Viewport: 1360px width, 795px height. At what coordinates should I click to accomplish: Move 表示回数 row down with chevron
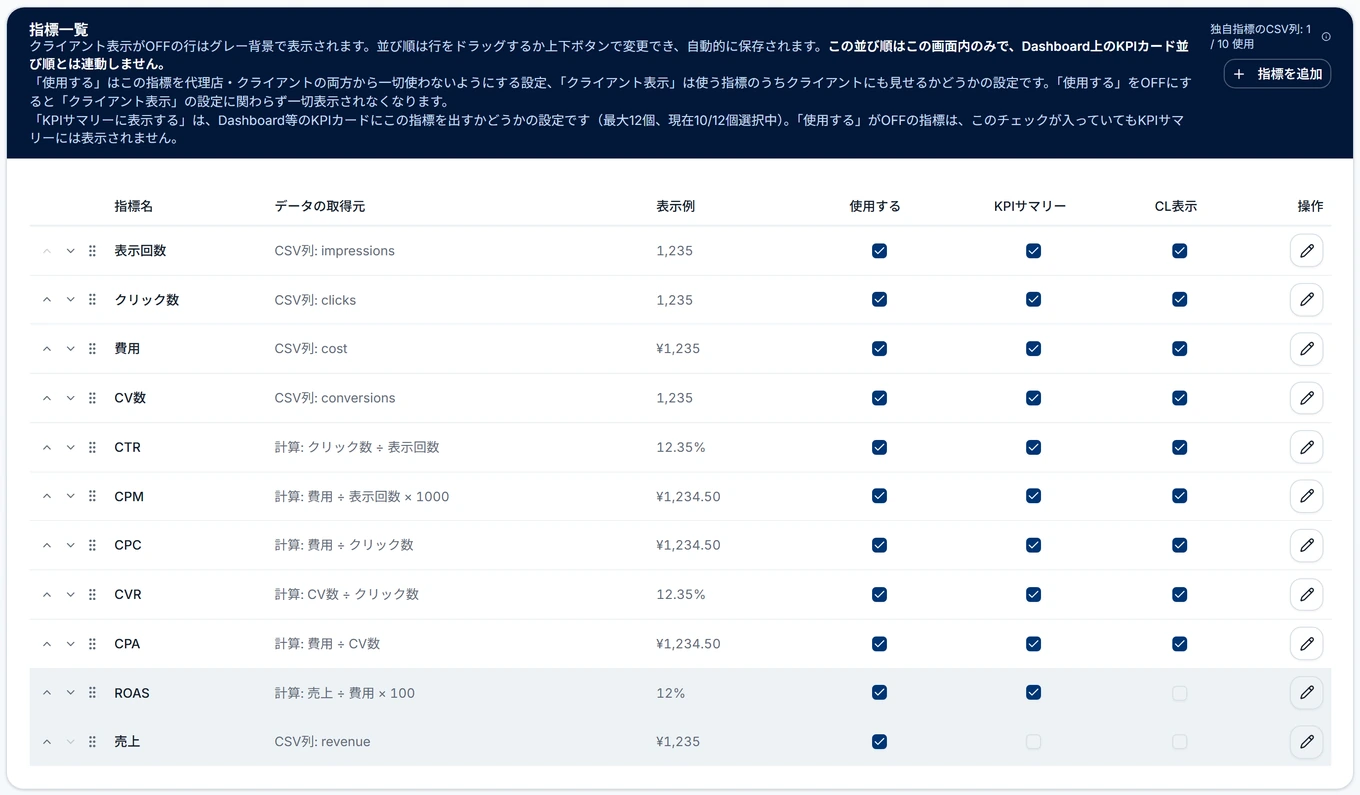(70, 251)
